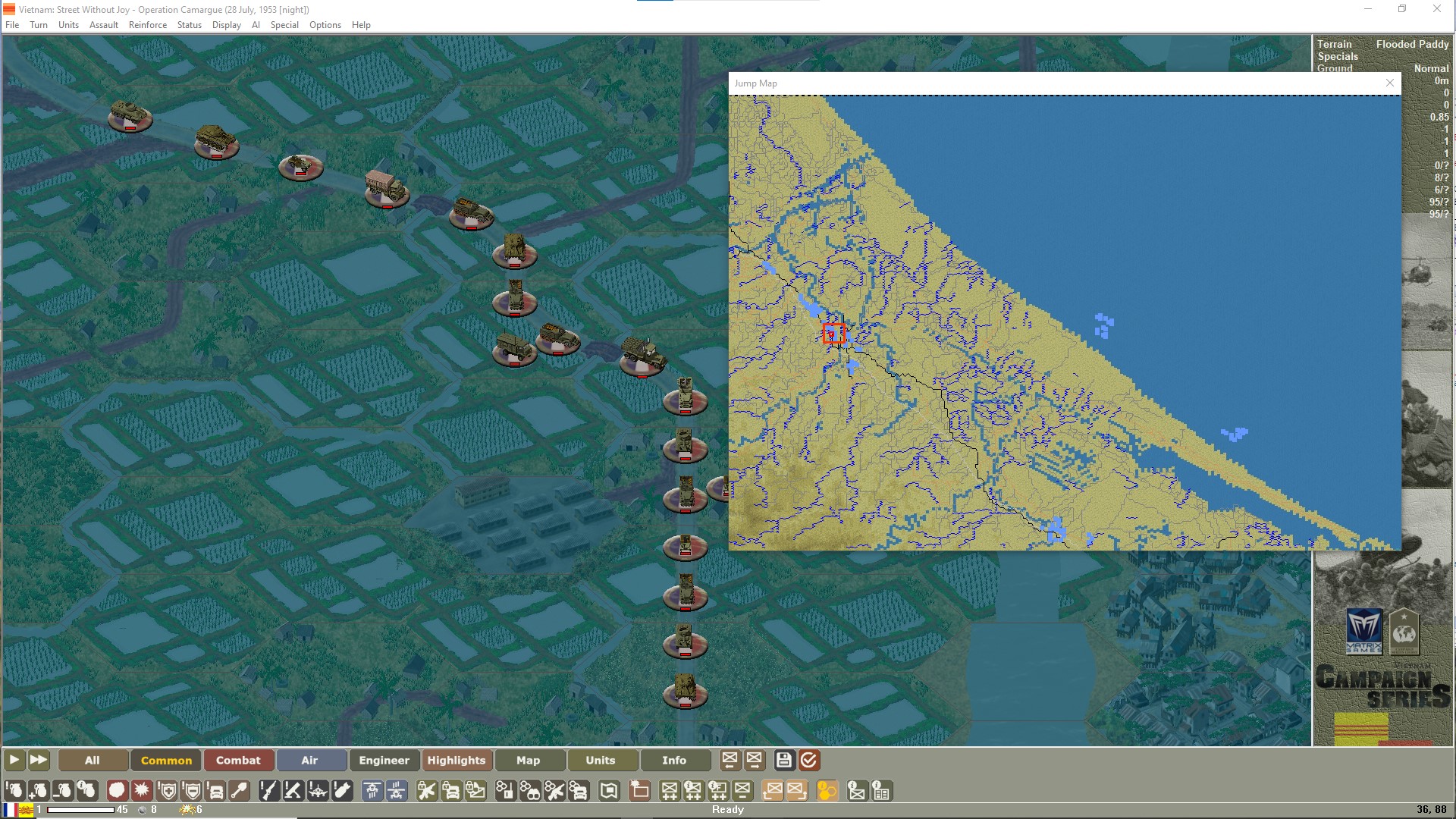1456x819 pixels.
Task: Open the Options menu
Action: coord(325,25)
